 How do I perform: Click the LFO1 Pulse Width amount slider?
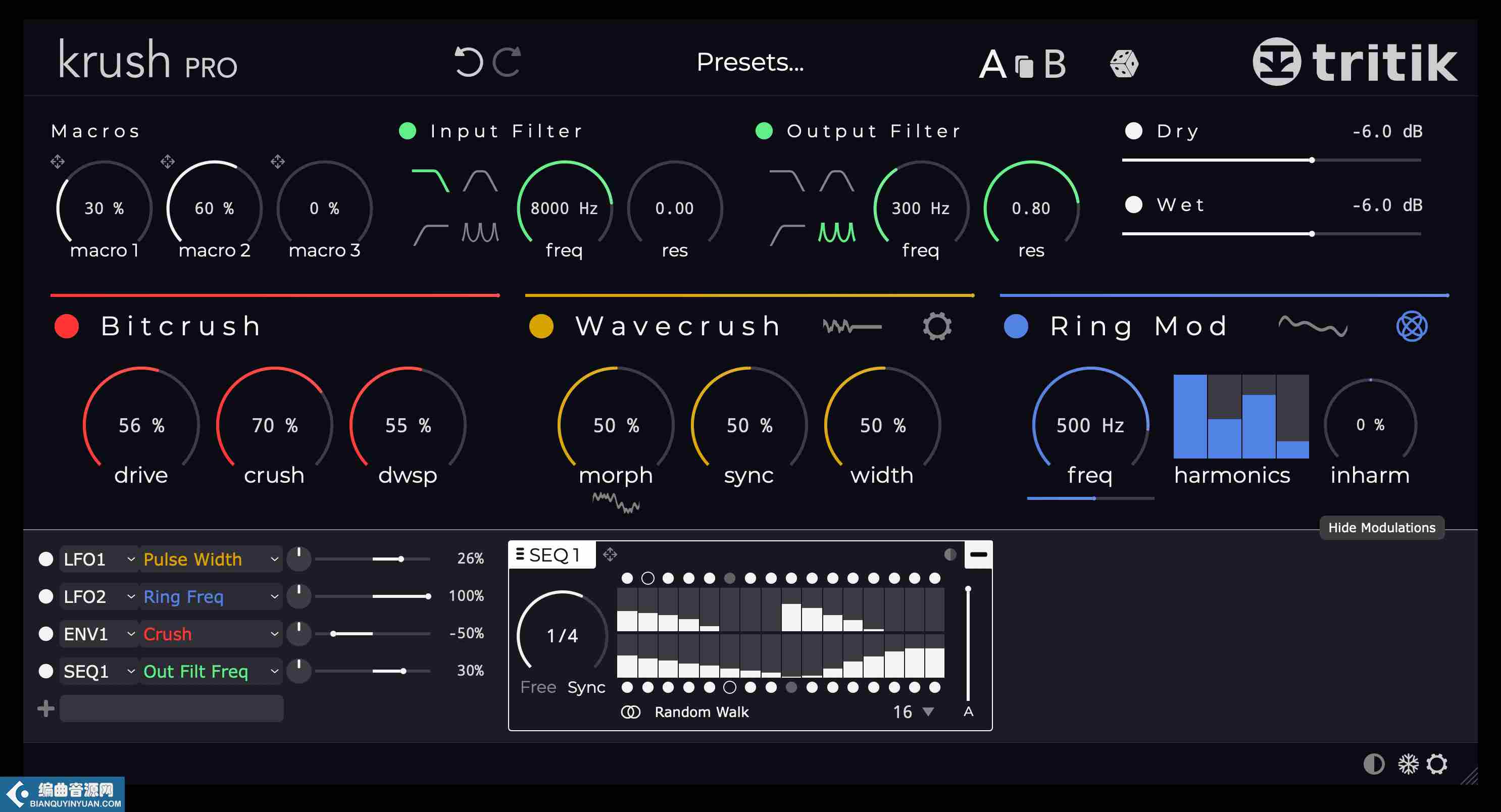click(x=373, y=559)
